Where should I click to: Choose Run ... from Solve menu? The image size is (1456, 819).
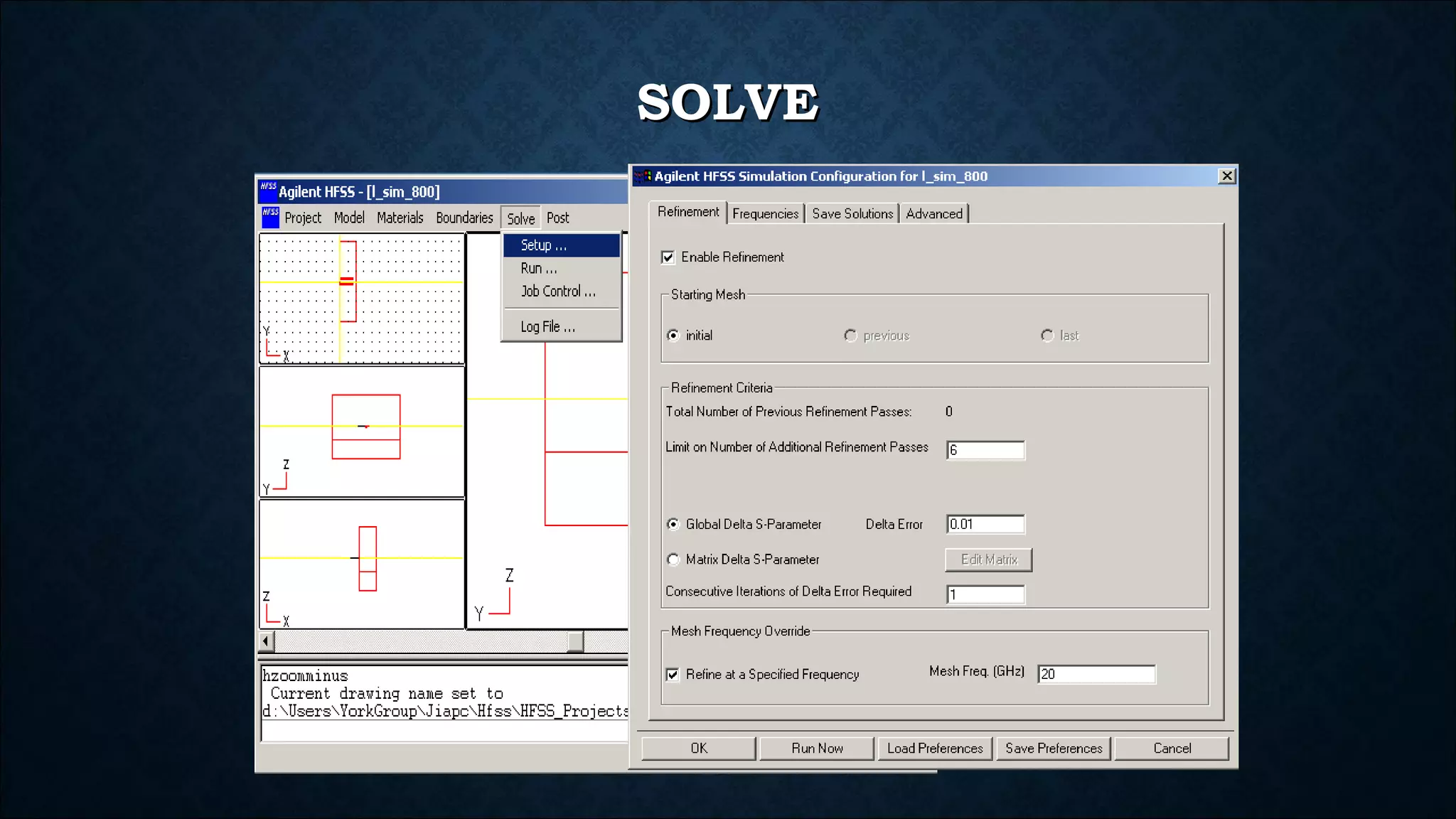point(562,268)
